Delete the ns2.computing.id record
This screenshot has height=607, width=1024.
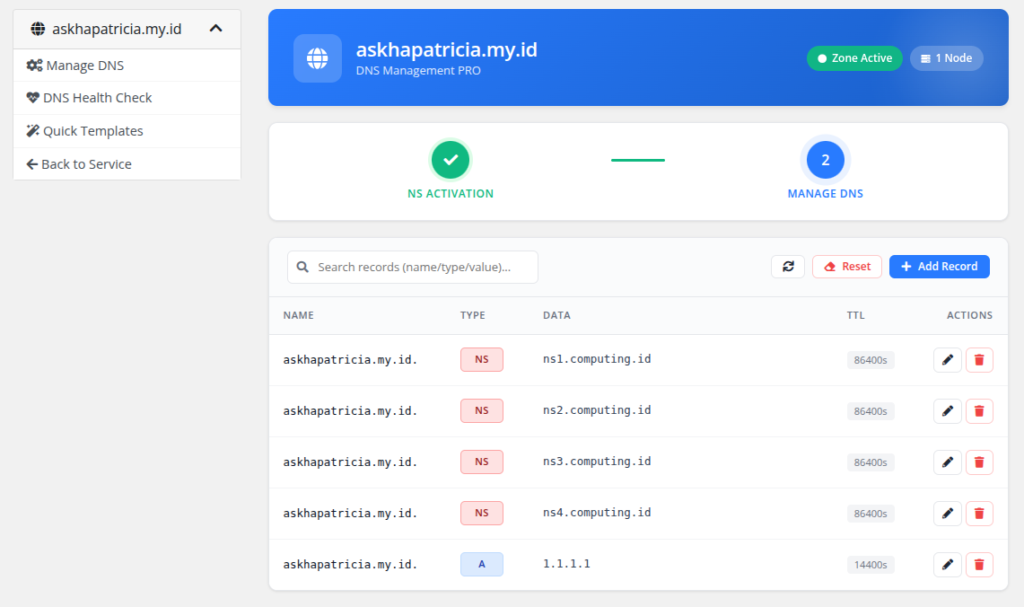click(x=979, y=411)
